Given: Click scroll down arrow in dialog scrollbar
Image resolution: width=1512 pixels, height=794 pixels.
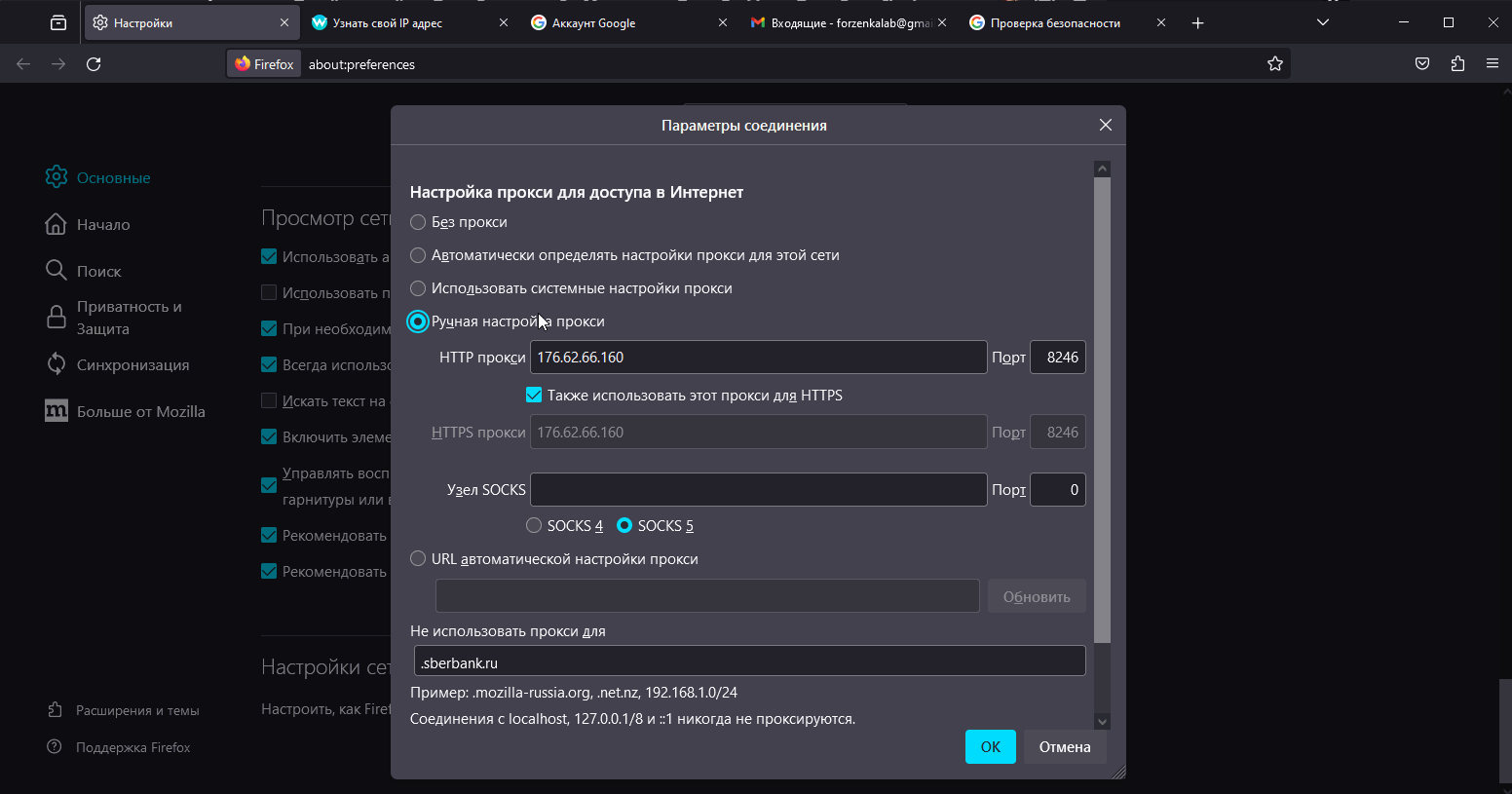Looking at the screenshot, I should pos(1102,722).
